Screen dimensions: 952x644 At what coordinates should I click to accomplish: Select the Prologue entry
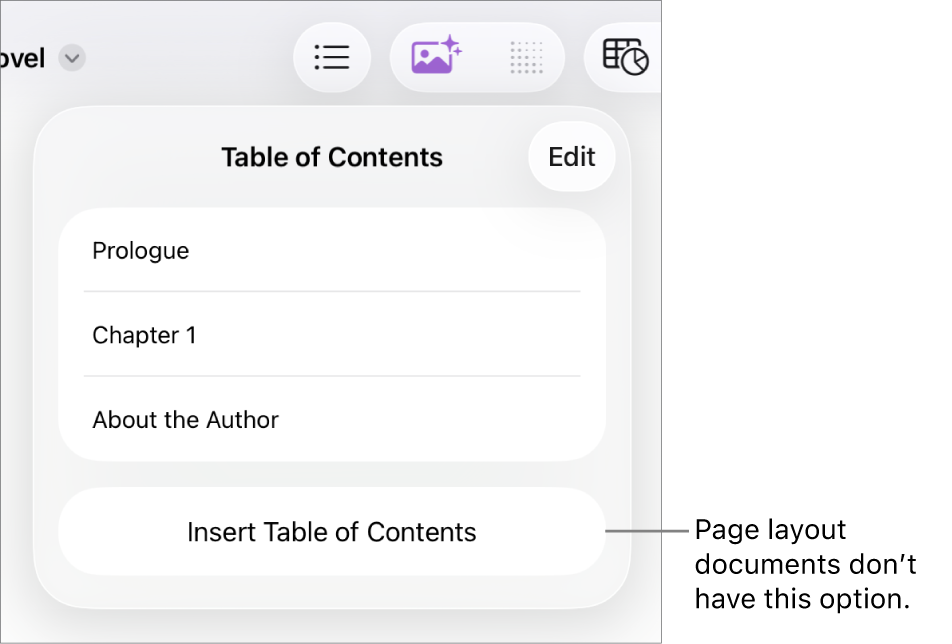point(140,251)
